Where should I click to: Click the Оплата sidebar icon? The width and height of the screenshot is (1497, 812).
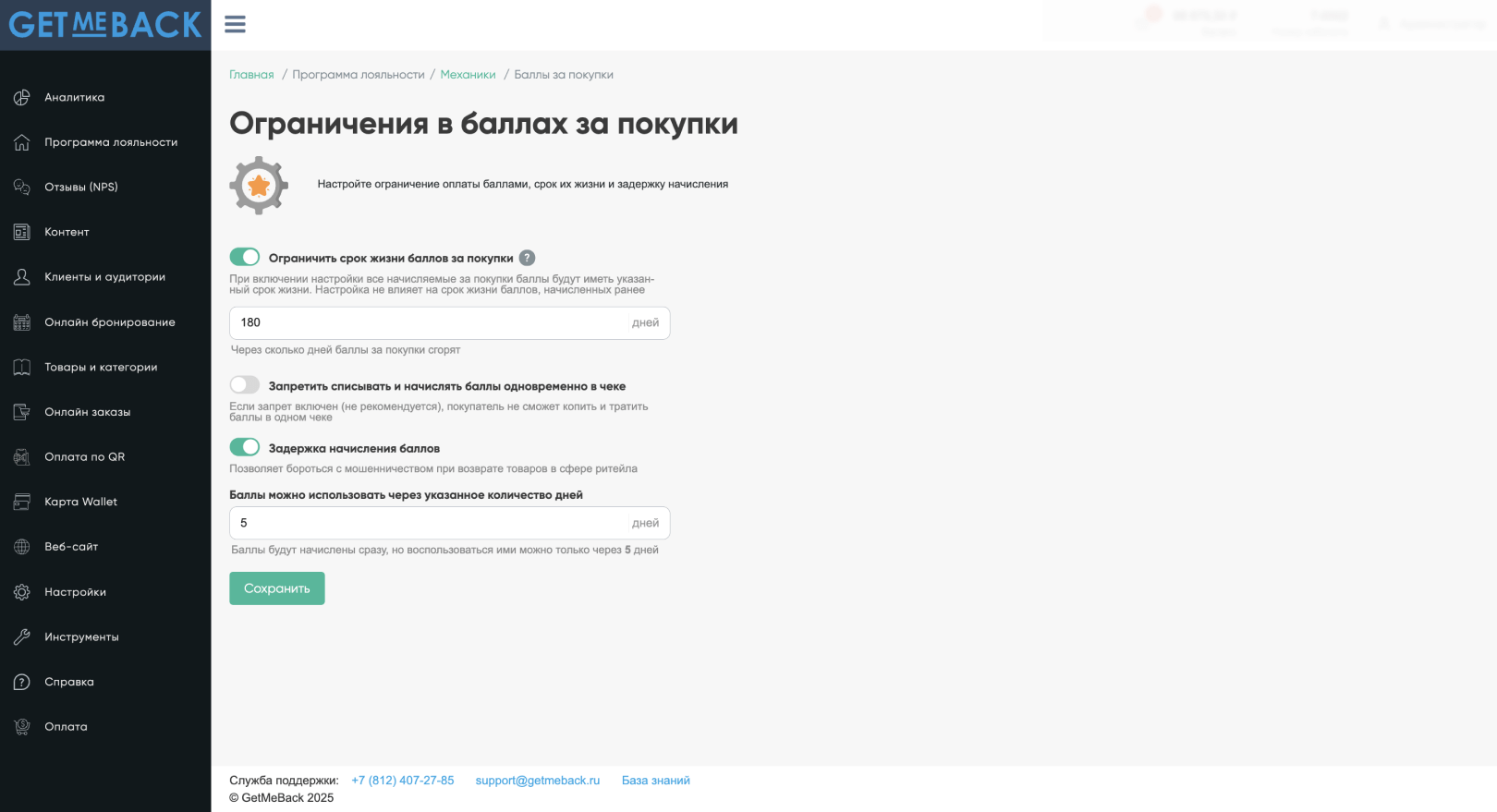[22, 727]
